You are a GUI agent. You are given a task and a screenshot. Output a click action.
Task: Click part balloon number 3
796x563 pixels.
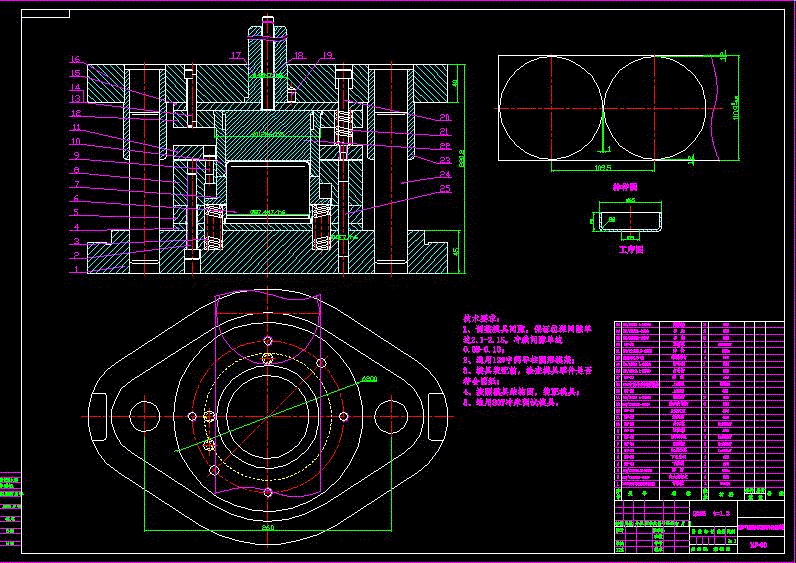coord(76,241)
